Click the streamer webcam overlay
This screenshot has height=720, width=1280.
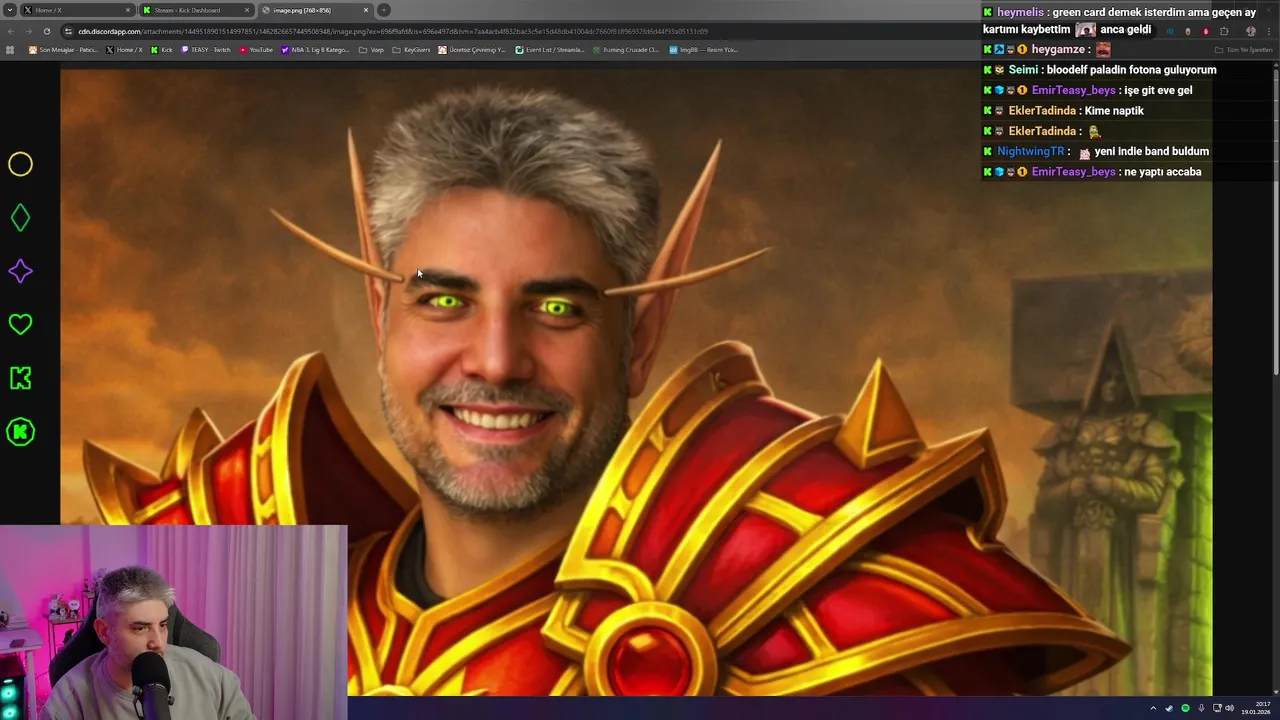pos(174,622)
